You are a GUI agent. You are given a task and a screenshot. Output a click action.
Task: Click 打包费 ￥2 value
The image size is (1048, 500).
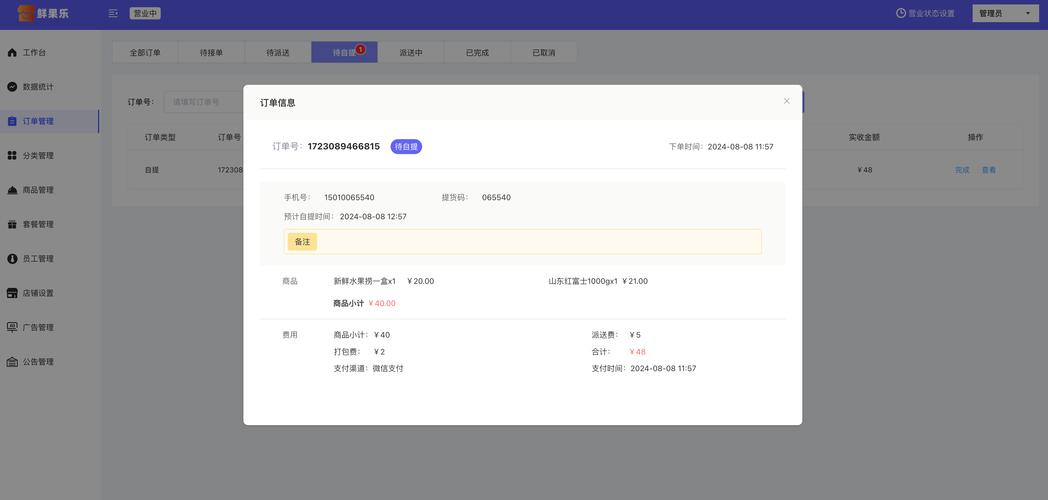(x=379, y=352)
